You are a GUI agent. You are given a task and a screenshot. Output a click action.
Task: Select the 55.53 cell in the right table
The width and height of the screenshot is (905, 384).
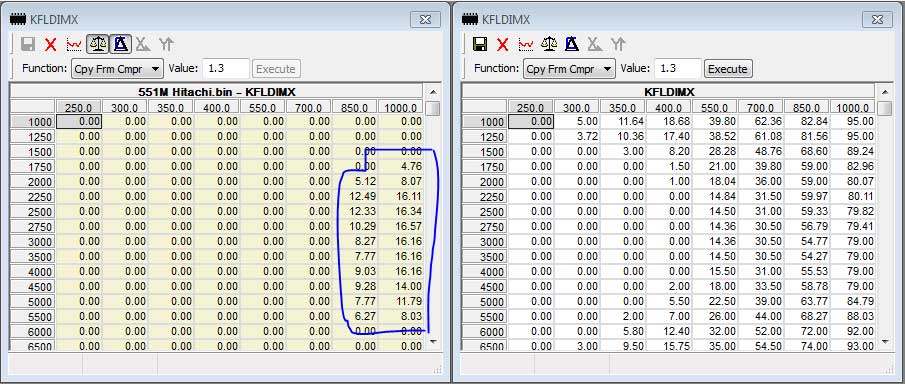click(807, 272)
